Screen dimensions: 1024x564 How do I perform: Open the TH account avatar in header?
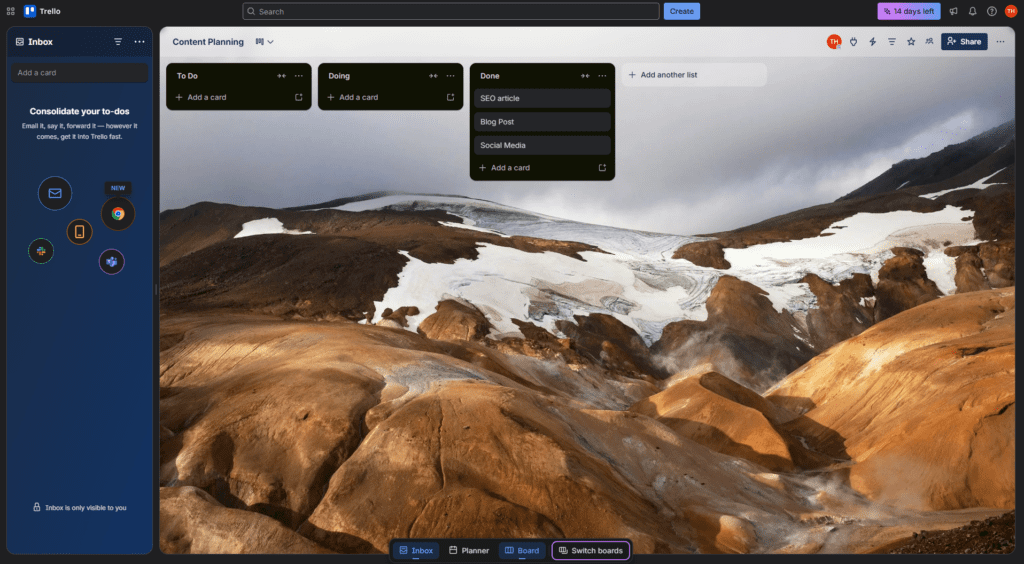pos(1010,11)
